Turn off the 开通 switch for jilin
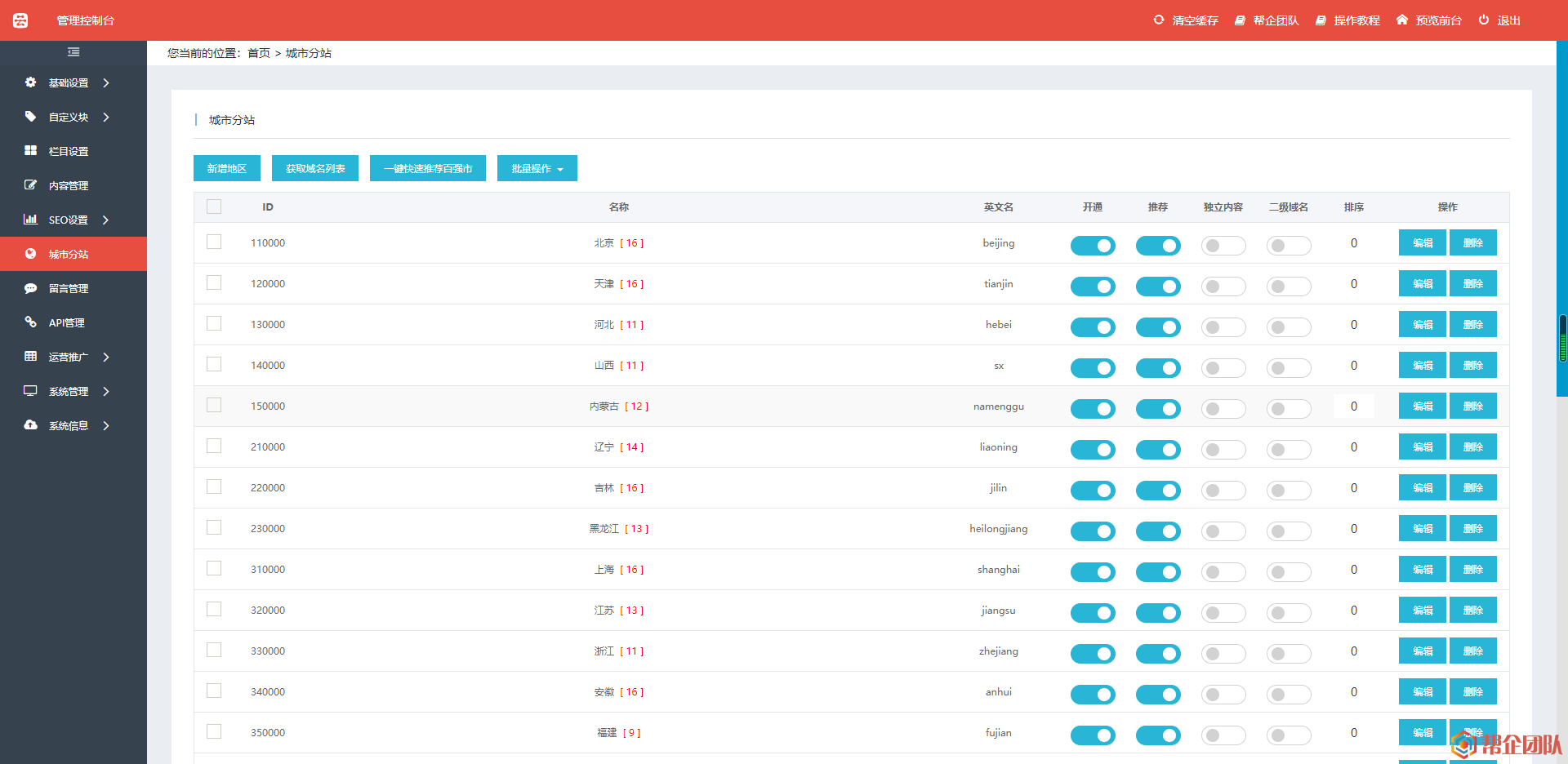1568x764 pixels. 1093,490
